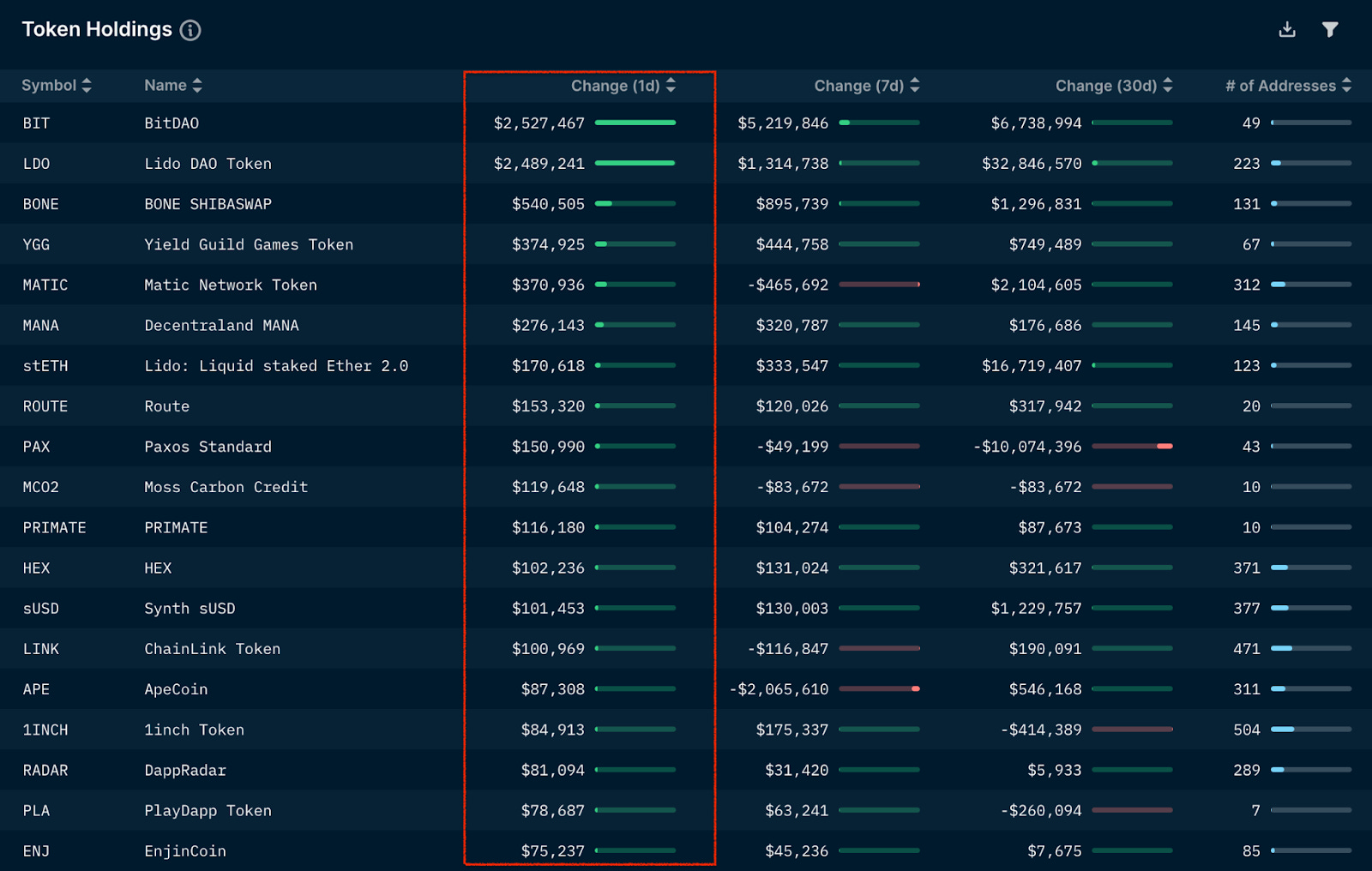
Task: Sort by Name column arrows
Action: point(197,86)
